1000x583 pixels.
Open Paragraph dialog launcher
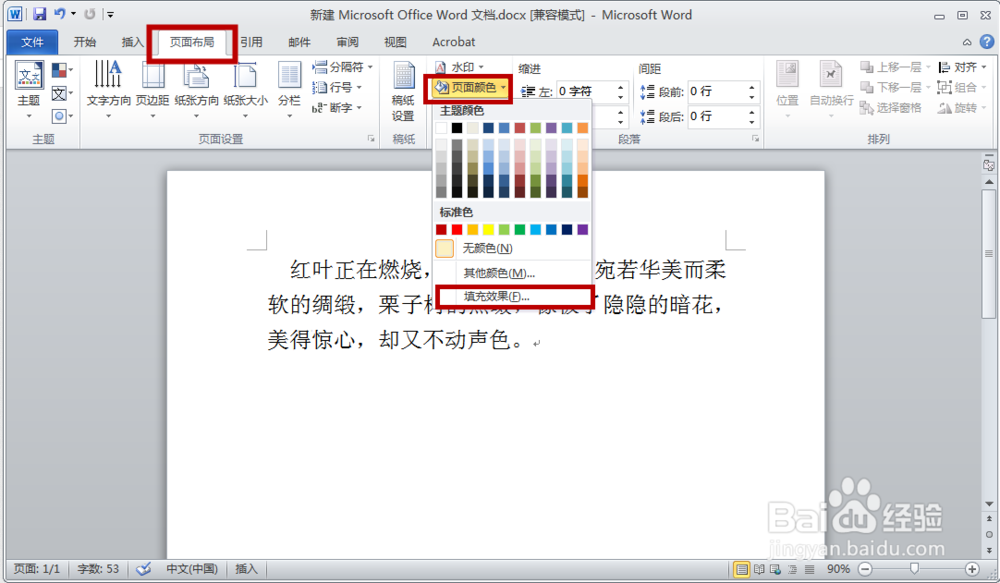(x=755, y=138)
